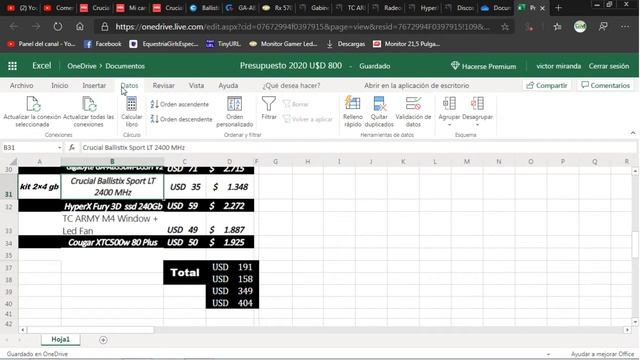Select cell with HyperX Fury 3D ssd 240Gb
Screen dimensions: 640x360
point(113,206)
